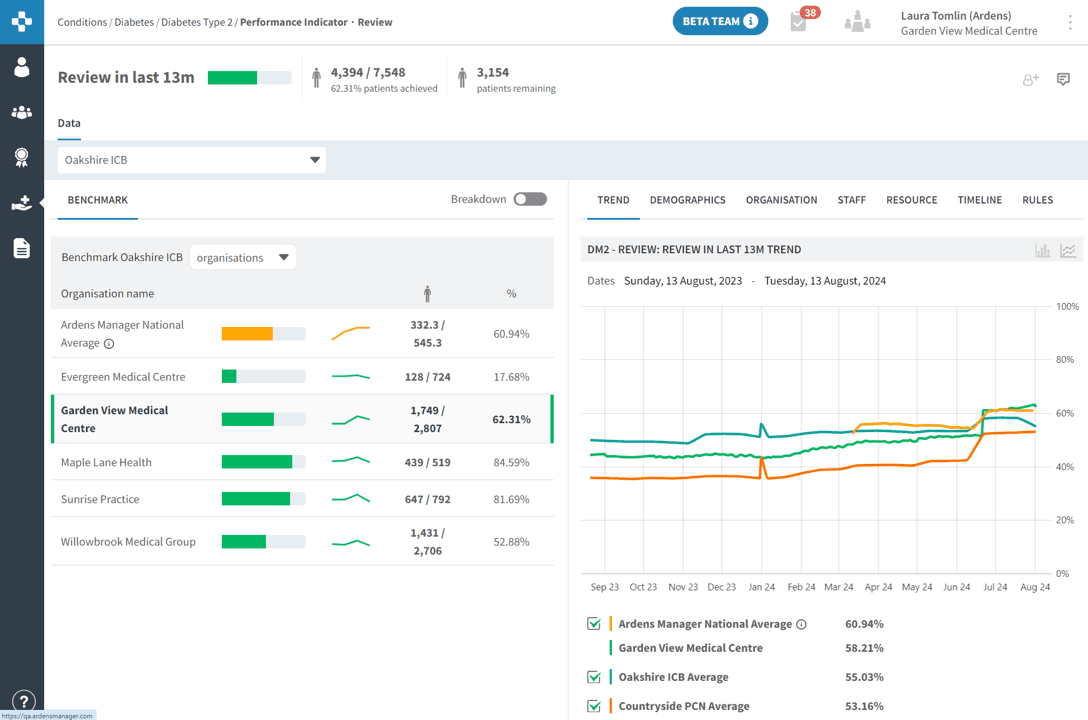The width and height of the screenshot is (1088, 720).
Task: Open the document report sidebar icon
Action: [x=21, y=248]
